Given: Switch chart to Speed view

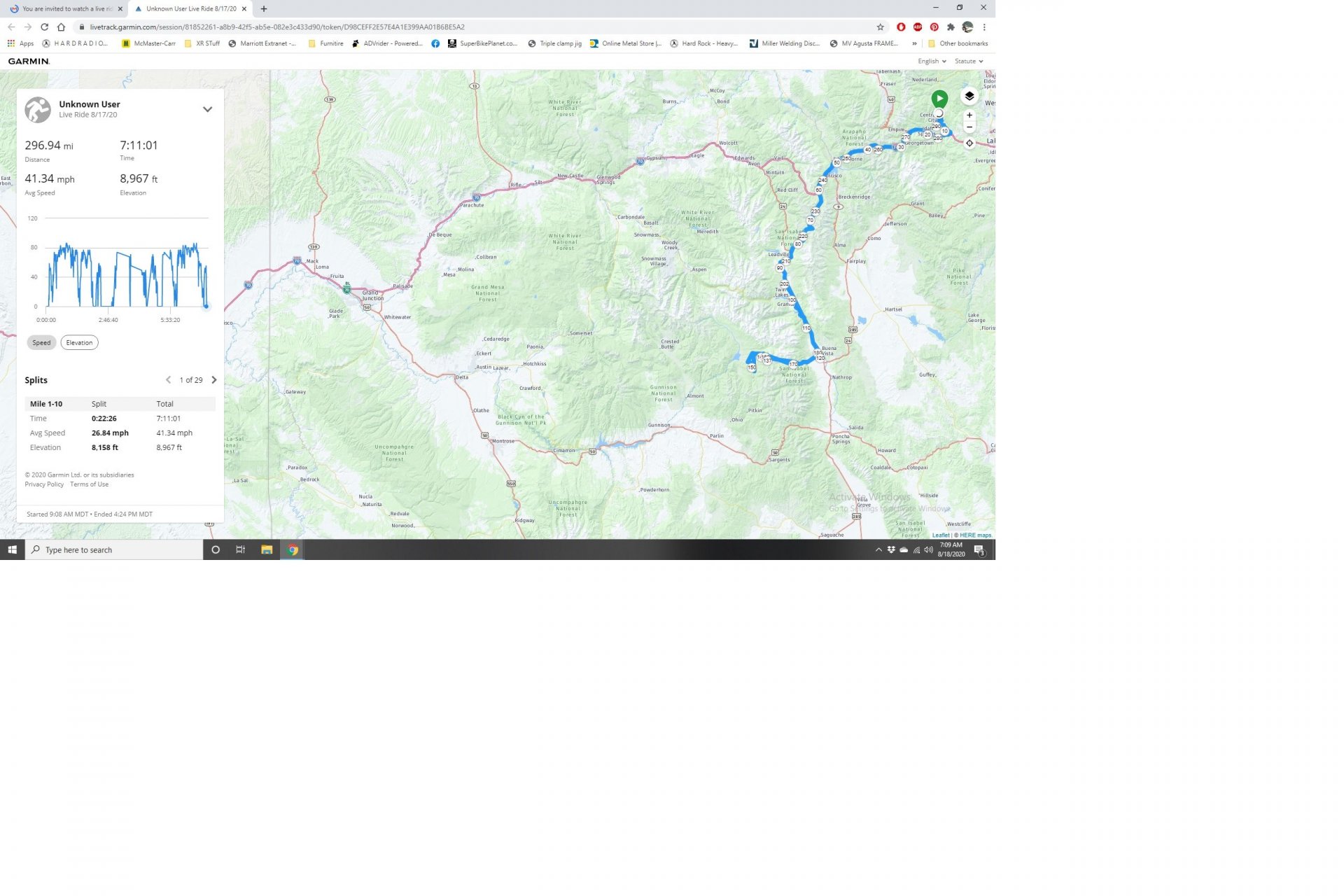Looking at the screenshot, I should [41, 342].
